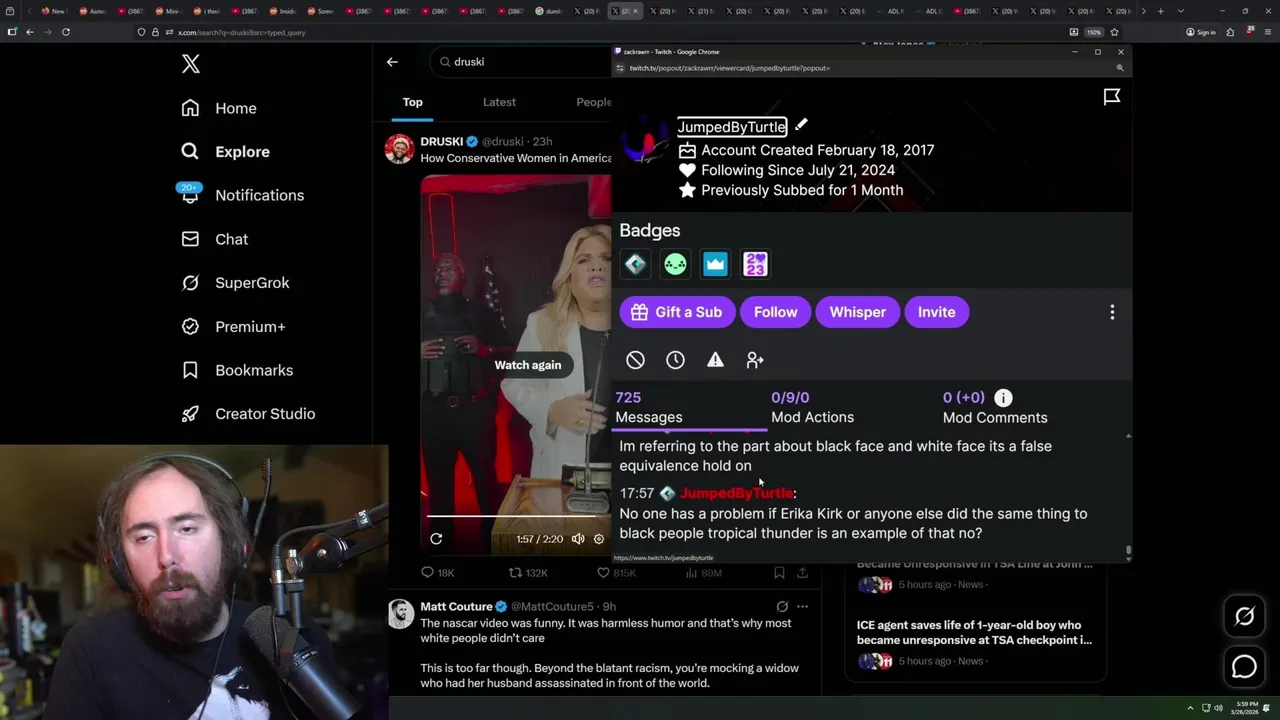The height and width of the screenshot is (720, 1280).
Task: Open new tab with plus button
Action: [x=1160, y=11]
